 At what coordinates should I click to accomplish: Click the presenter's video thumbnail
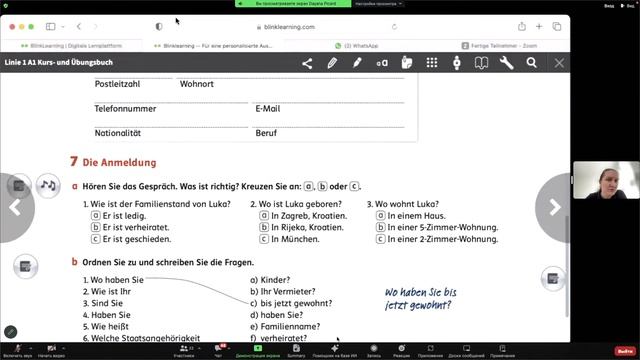coord(607,180)
